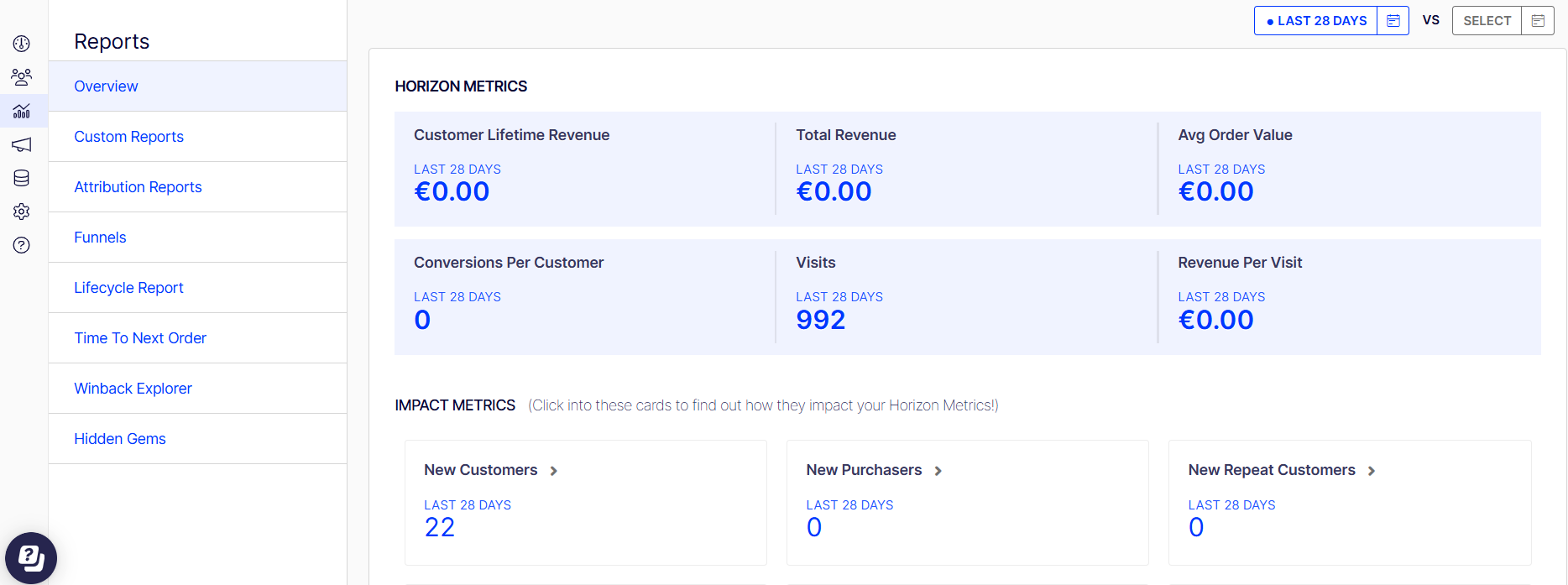Click calendar icon next to Last 28 Days

(x=1393, y=21)
